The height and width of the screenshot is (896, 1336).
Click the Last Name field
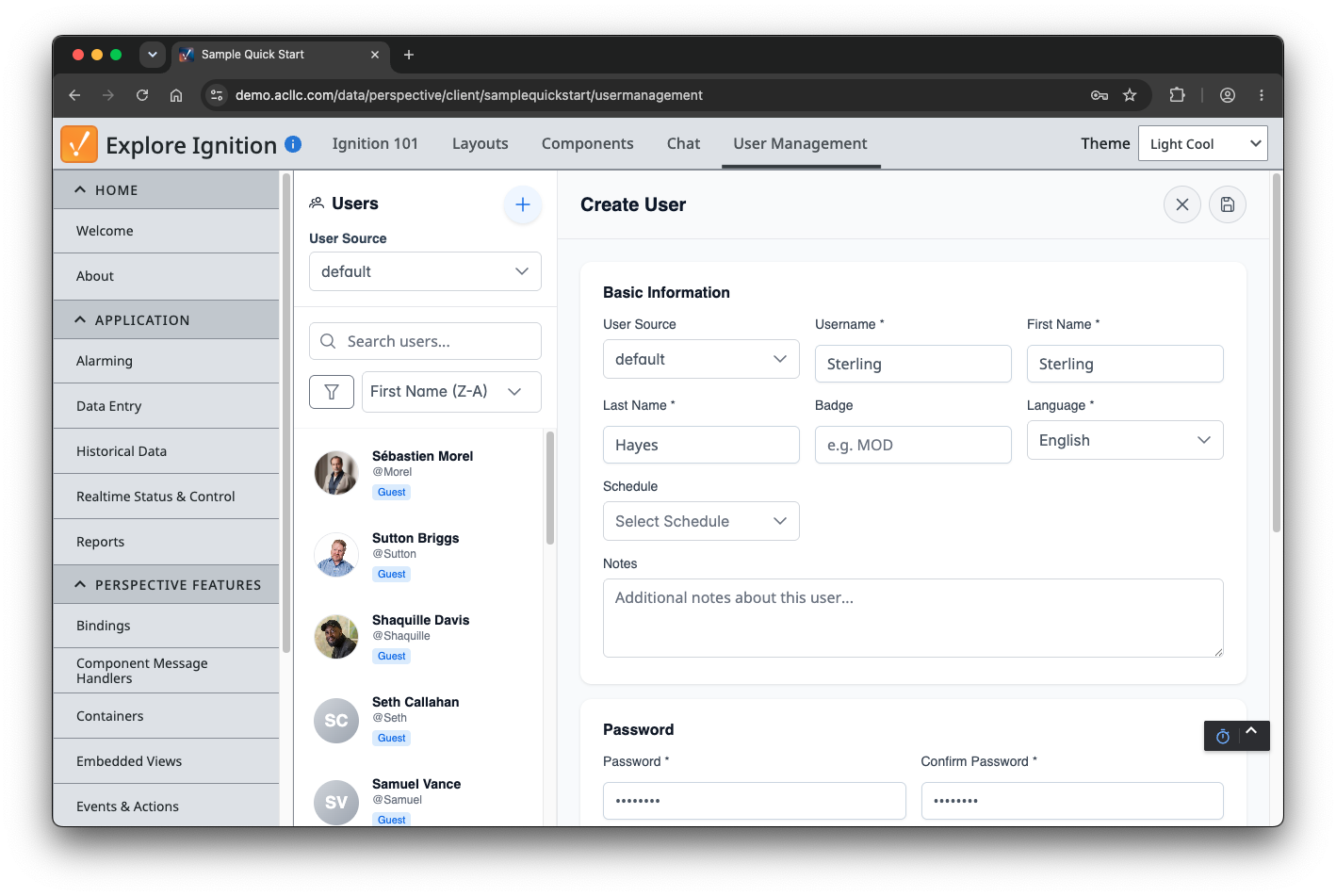[701, 445]
